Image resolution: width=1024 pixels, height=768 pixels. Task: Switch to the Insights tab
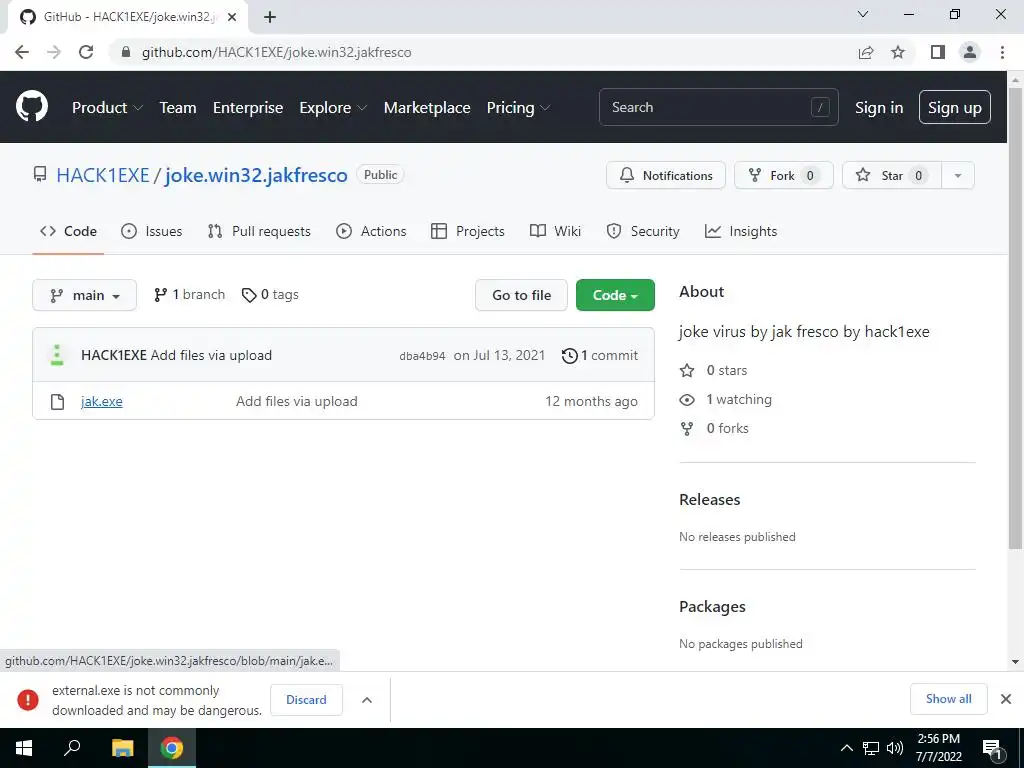click(x=741, y=231)
